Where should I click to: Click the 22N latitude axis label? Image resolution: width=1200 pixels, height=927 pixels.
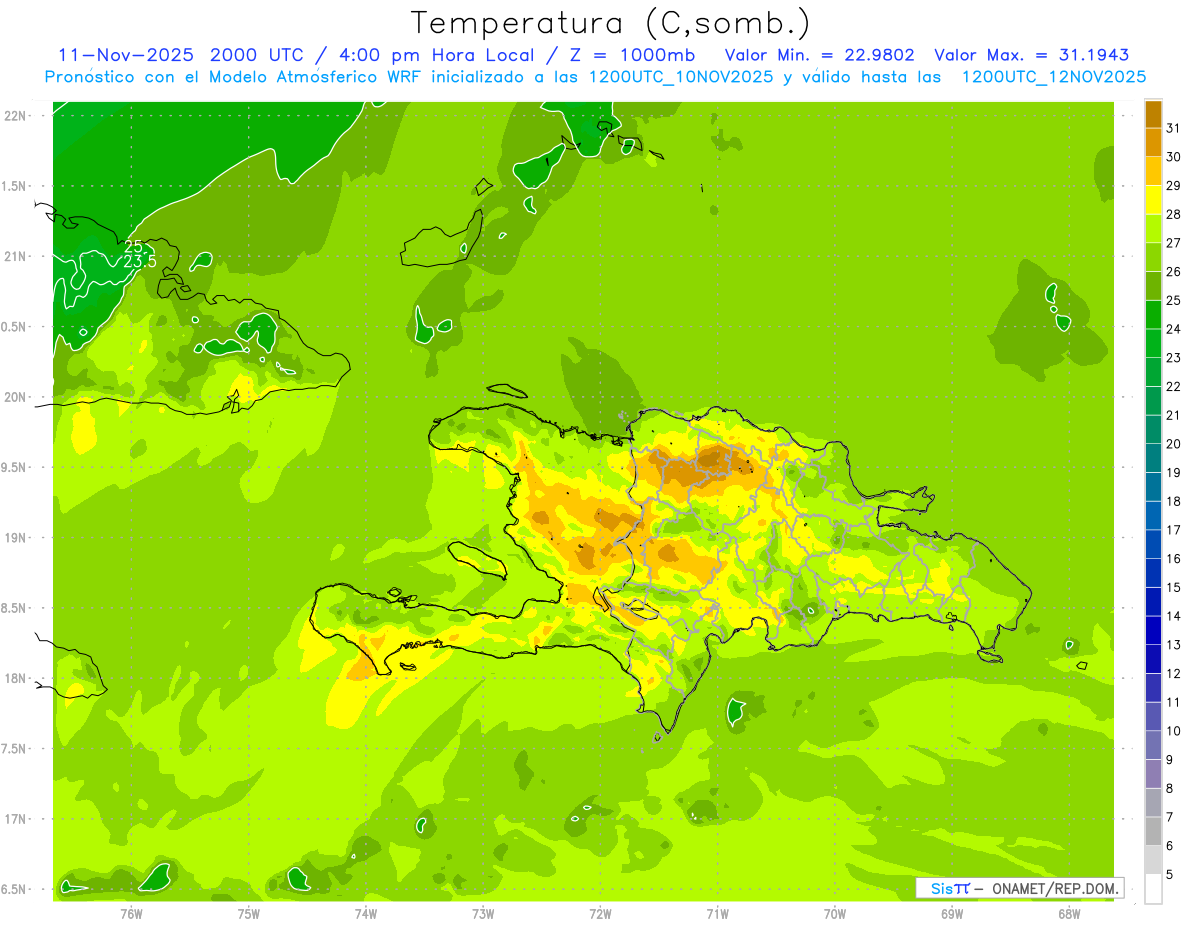(x=15, y=116)
